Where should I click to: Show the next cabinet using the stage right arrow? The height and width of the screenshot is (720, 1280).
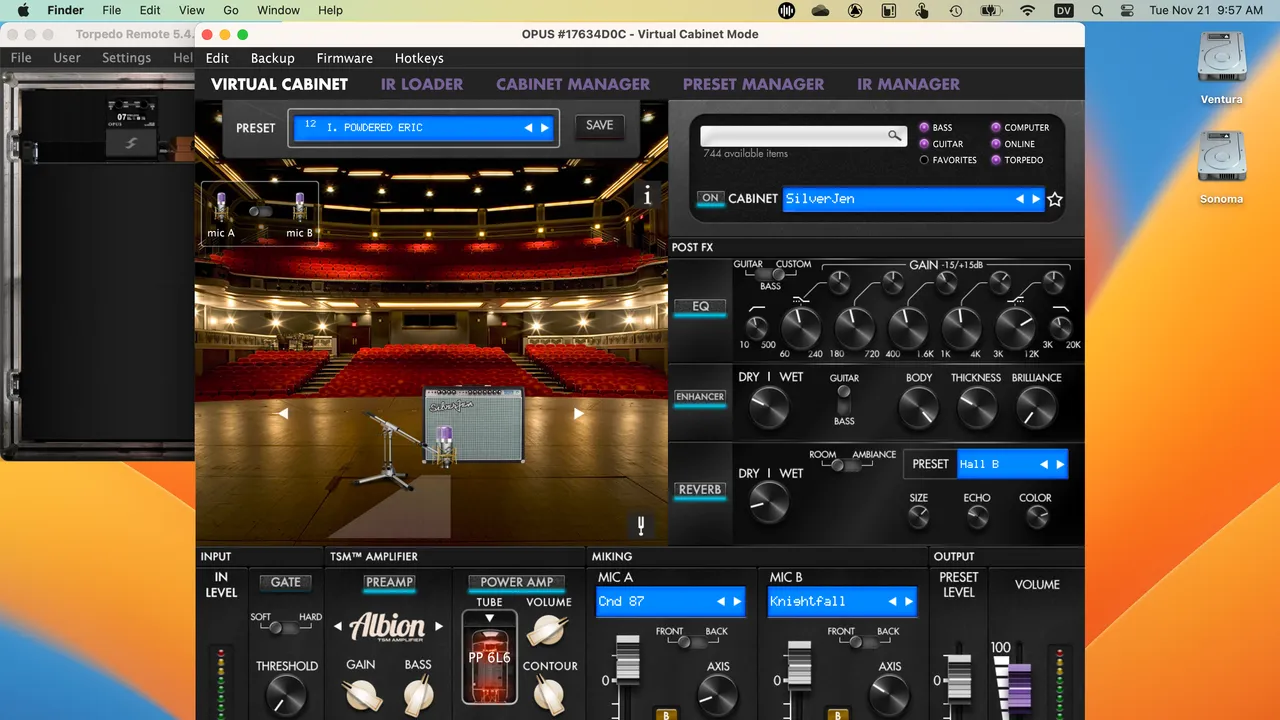point(578,413)
